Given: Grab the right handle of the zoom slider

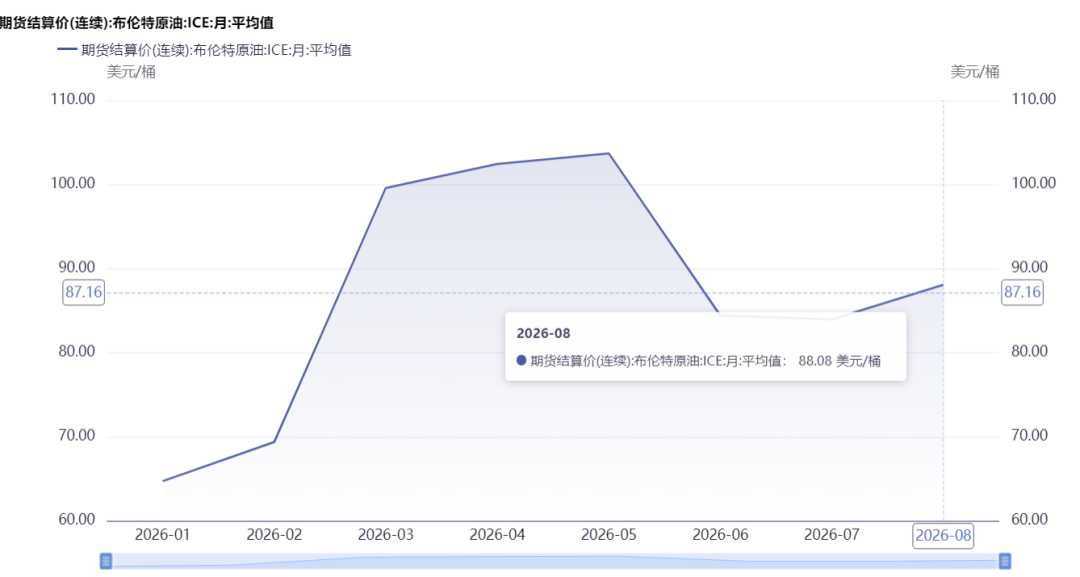Looking at the screenshot, I should click(1005, 561).
